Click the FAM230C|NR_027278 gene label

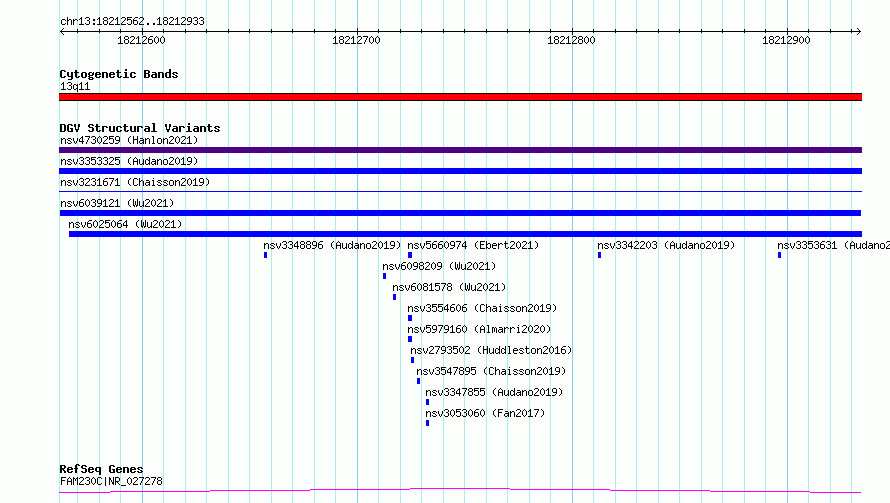pos(111,481)
